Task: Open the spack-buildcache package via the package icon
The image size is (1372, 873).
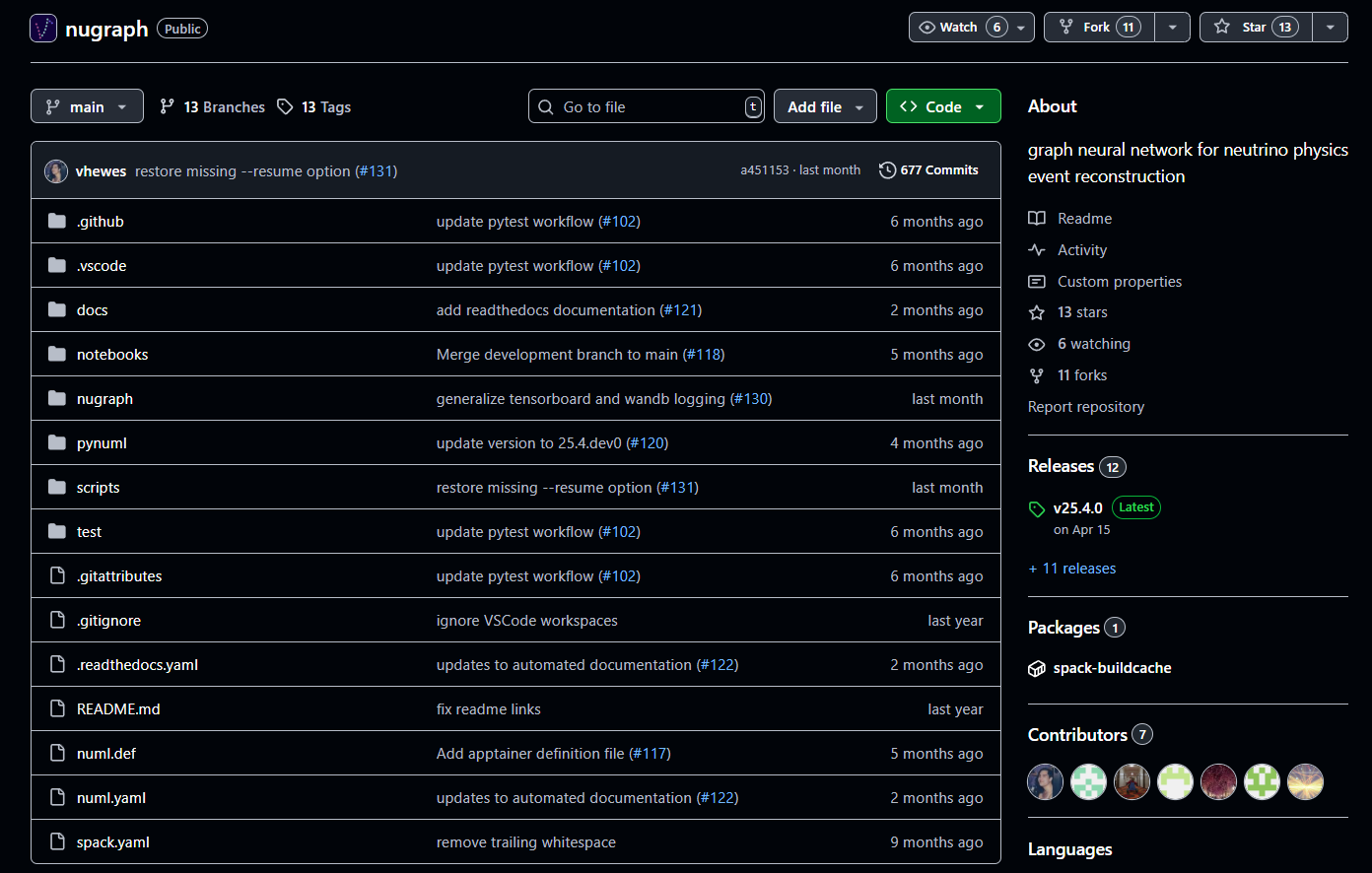Action: pyautogui.click(x=1036, y=668)
